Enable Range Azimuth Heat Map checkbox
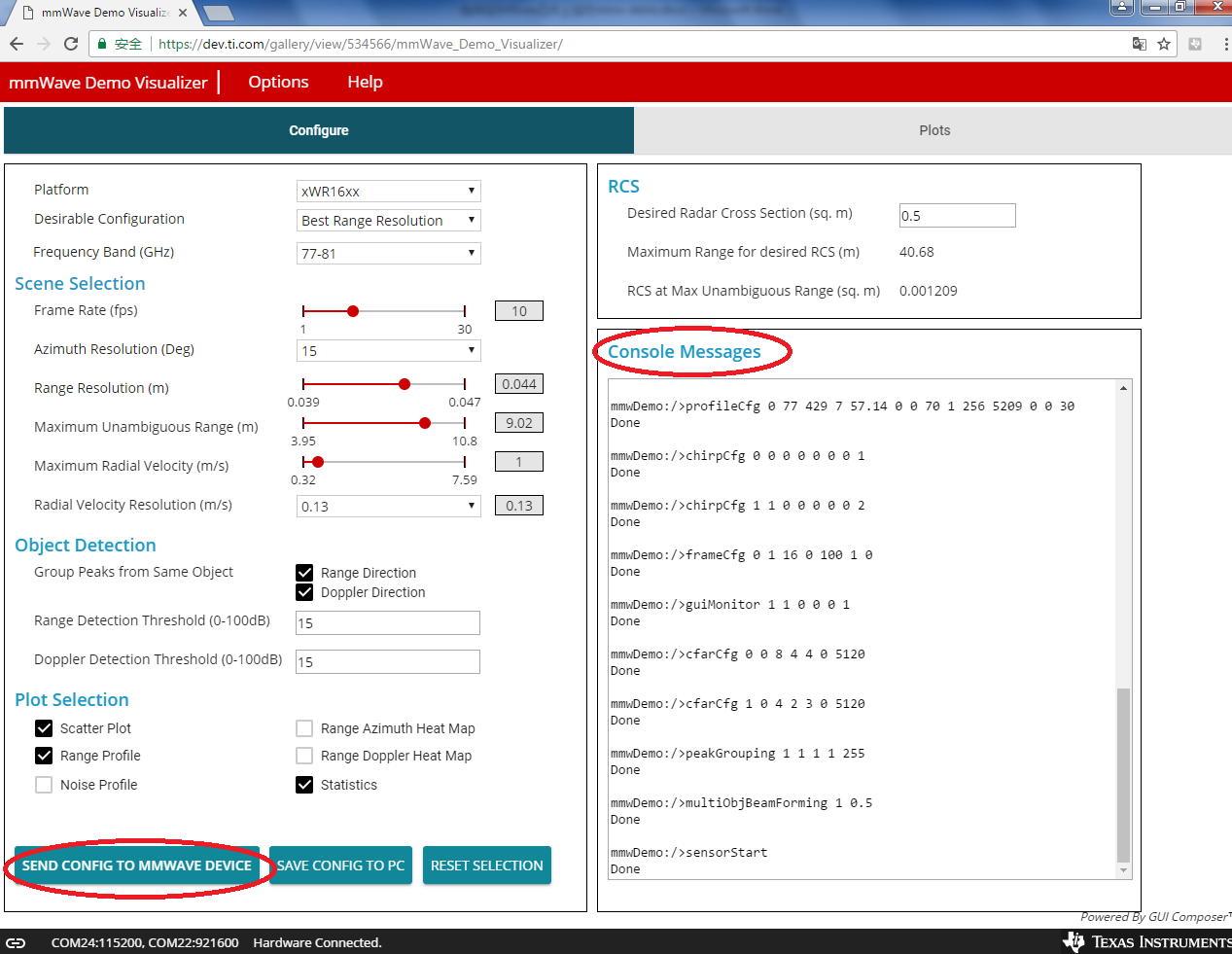Viewport: 1232px width, 954px height. pos(304,728)
